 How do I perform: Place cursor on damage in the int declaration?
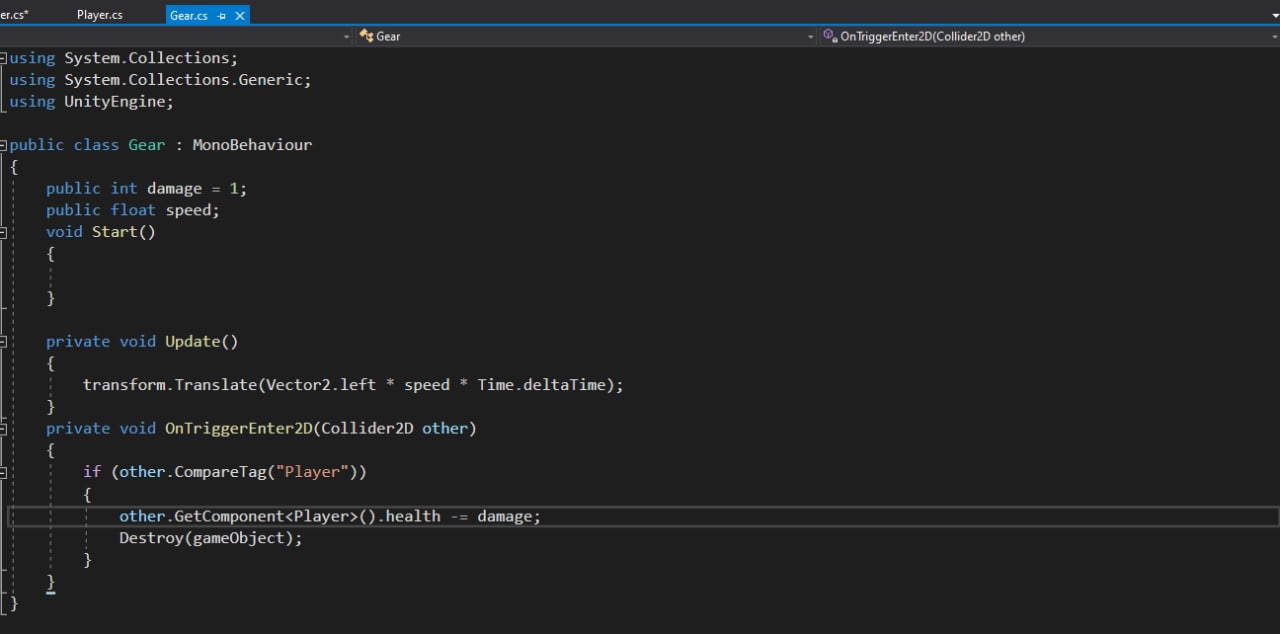point(174,189)
